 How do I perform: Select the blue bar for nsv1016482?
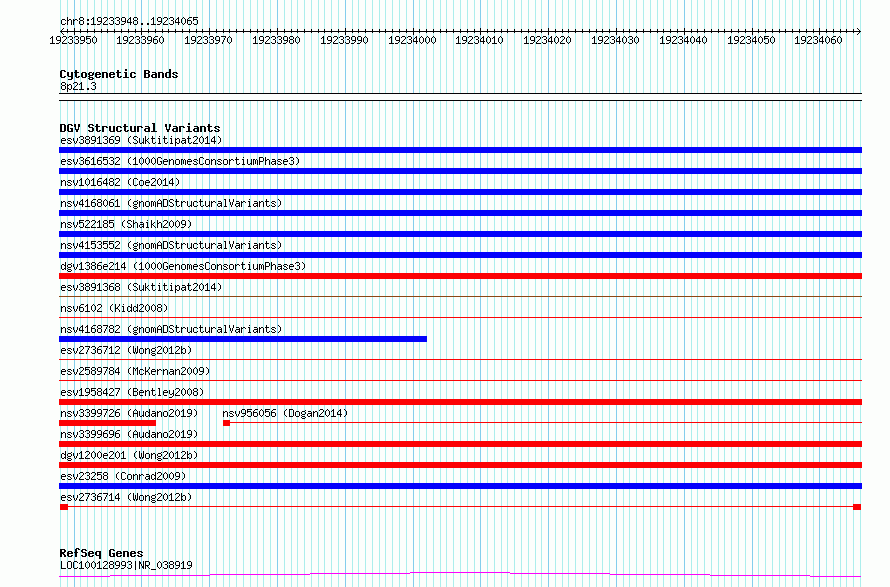(x=460, y=192)
